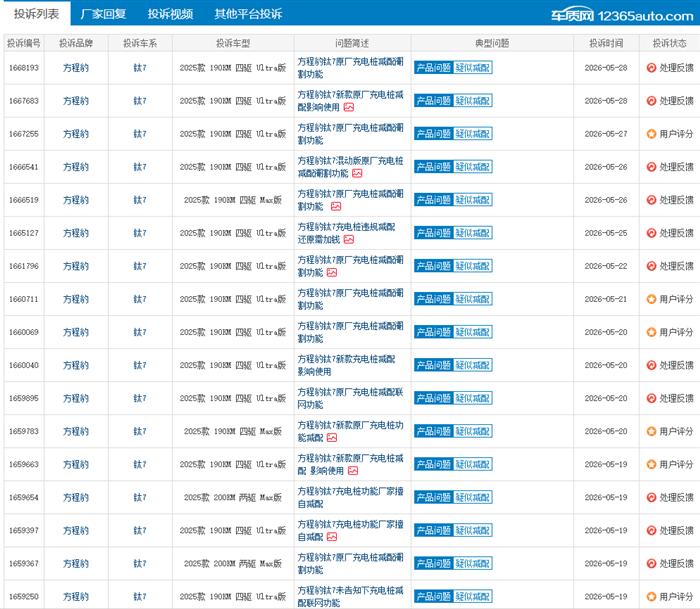
Task: Switch to the 厂家回复 tab
Action: point(103,14)
